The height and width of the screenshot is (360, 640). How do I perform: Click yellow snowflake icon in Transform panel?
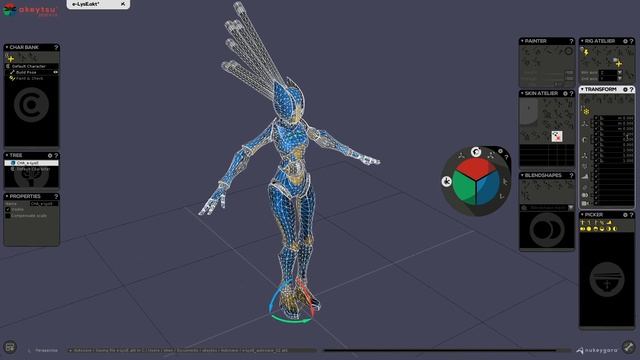[x=586, y=111]
